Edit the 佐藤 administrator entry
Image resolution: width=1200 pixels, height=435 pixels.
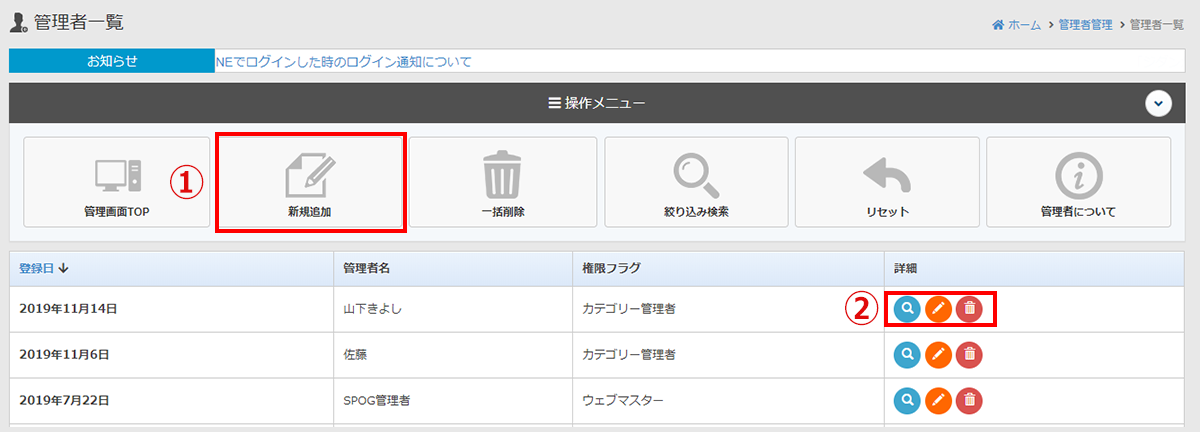[938, 354]
